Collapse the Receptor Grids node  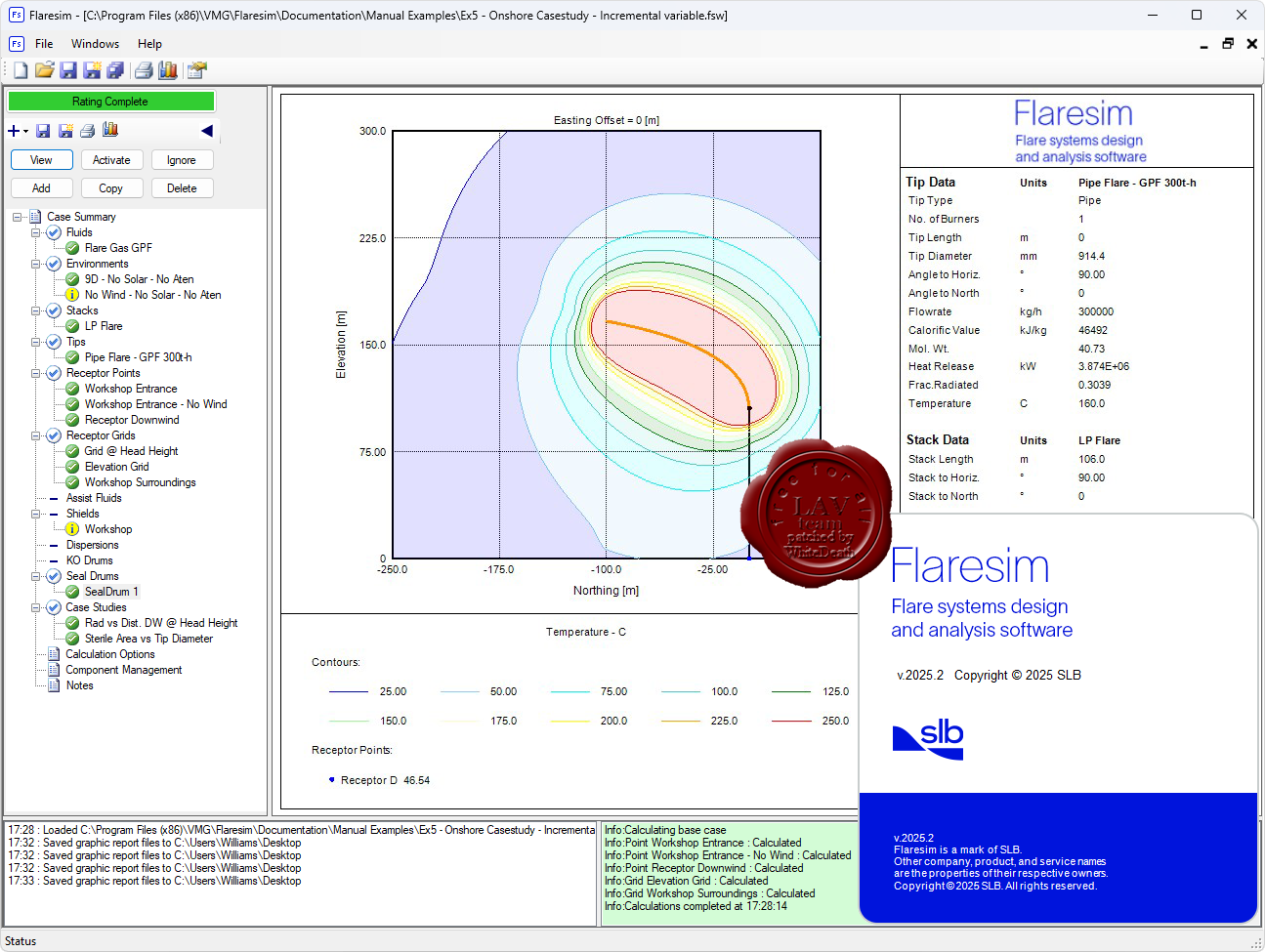point(35,435)
